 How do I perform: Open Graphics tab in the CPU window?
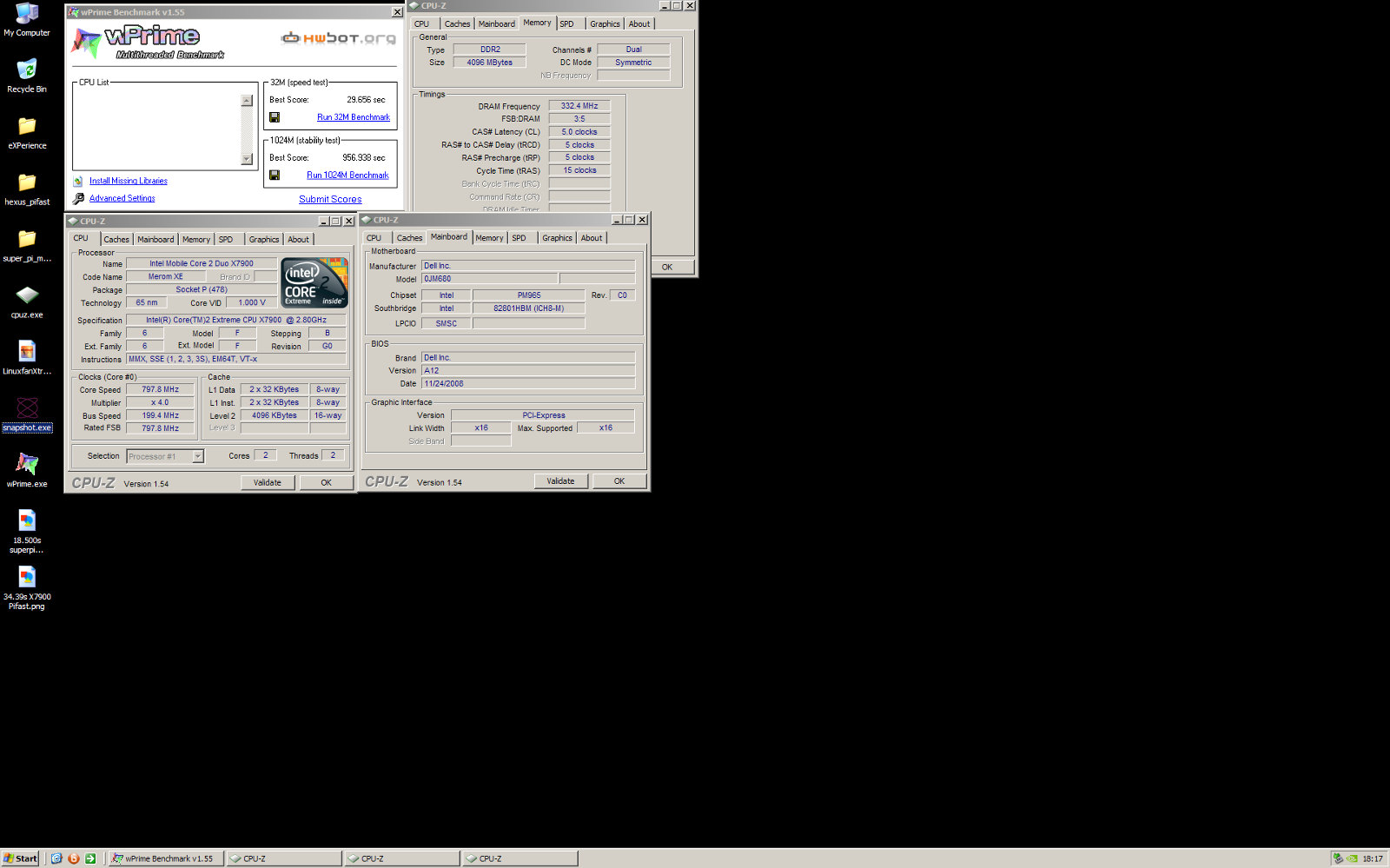point(264,240)
